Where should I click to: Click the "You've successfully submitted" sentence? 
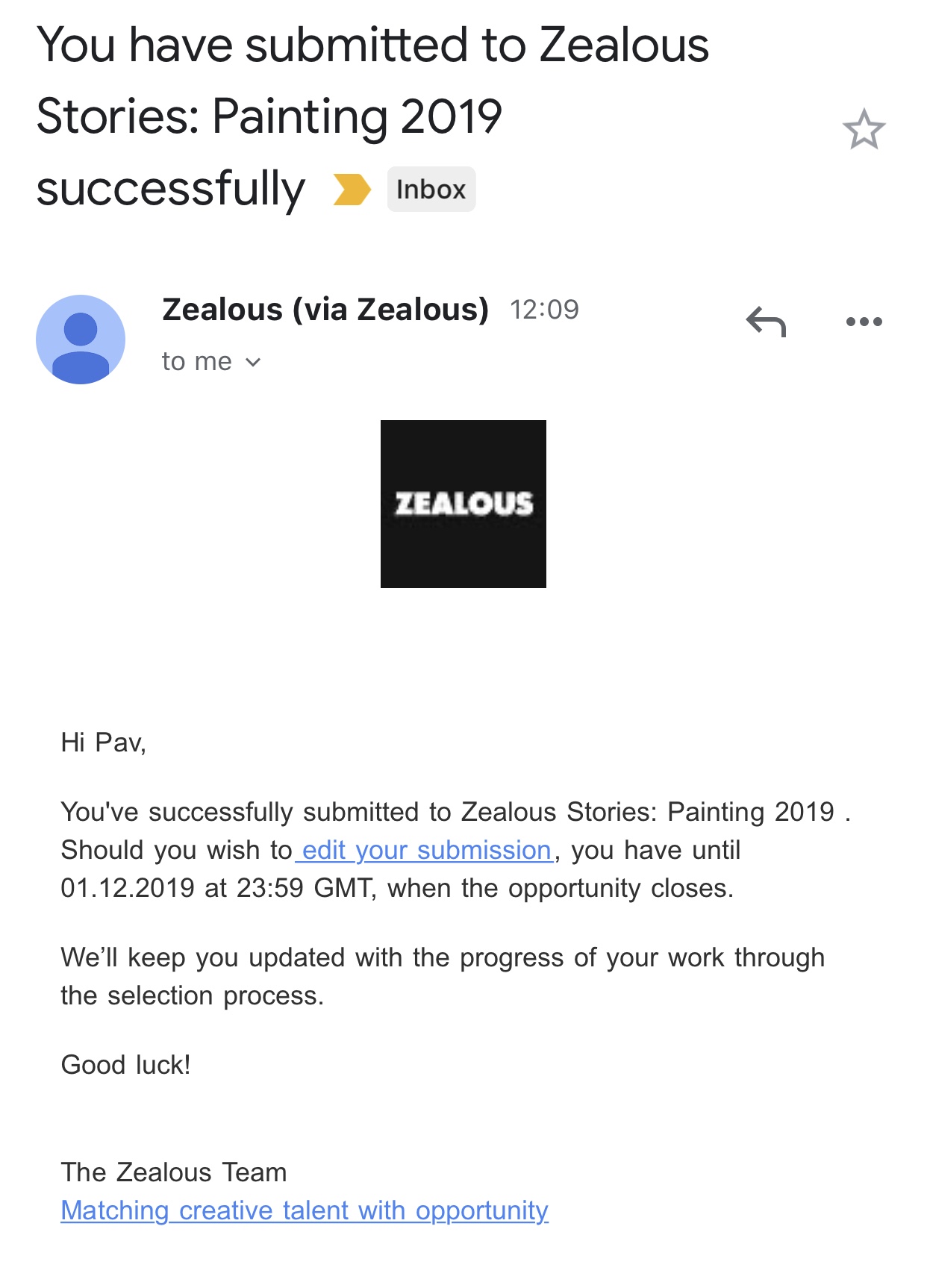pos(446,812)
